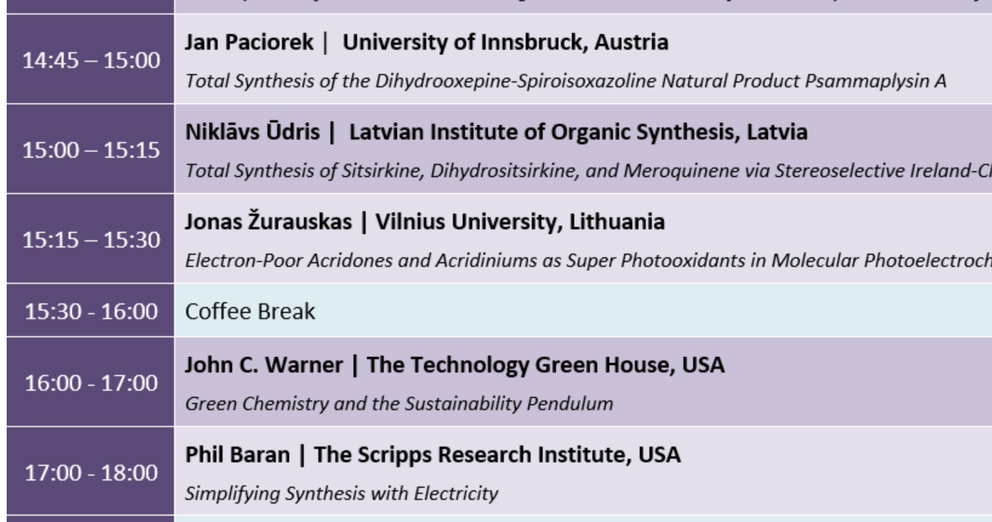The image size is (992, 522).
Task: Select speaker name Phil Baran
Action: click(237, 455)
